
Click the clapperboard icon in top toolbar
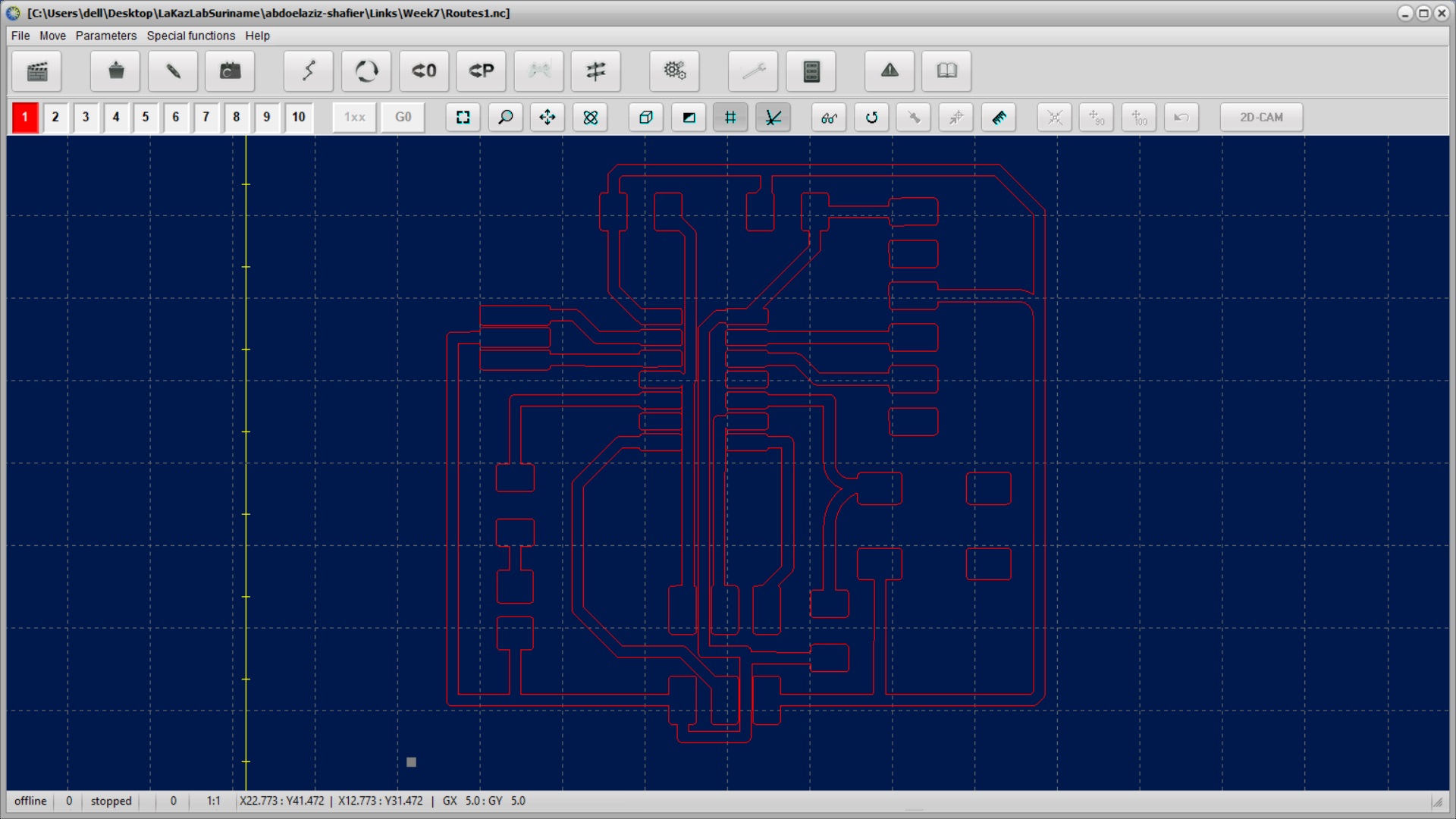(x=36, y=71)
